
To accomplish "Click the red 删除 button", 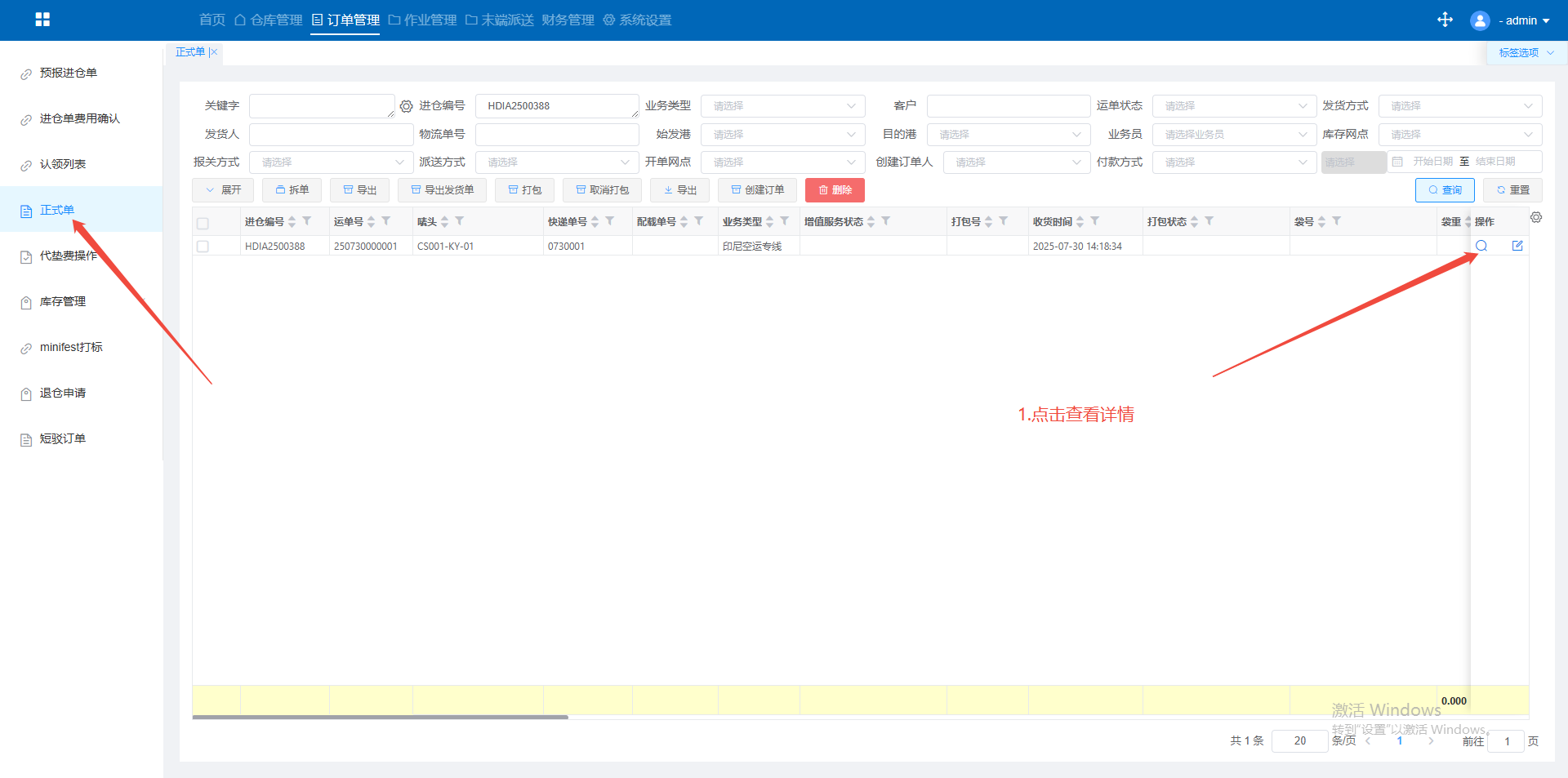I will 835,190.
